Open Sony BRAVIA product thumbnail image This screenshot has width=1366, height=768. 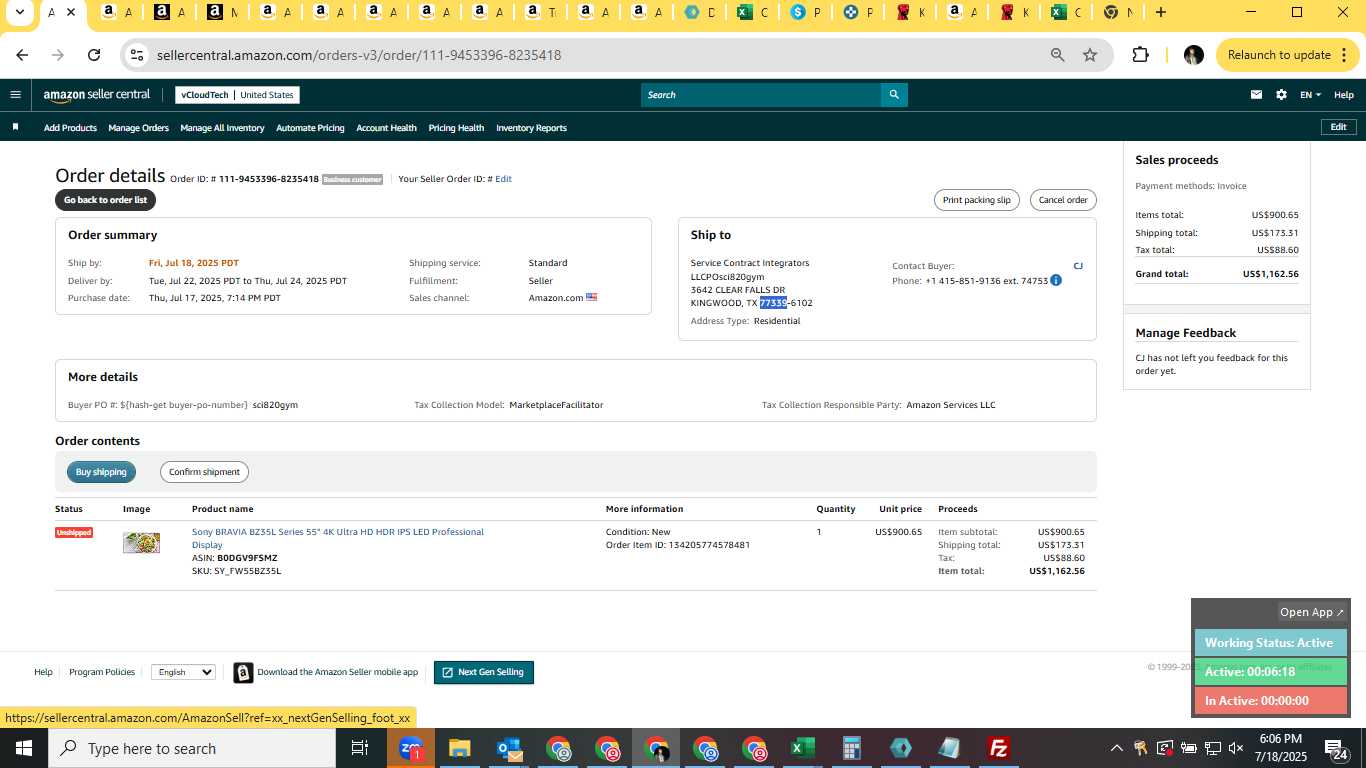coord(141,543)
